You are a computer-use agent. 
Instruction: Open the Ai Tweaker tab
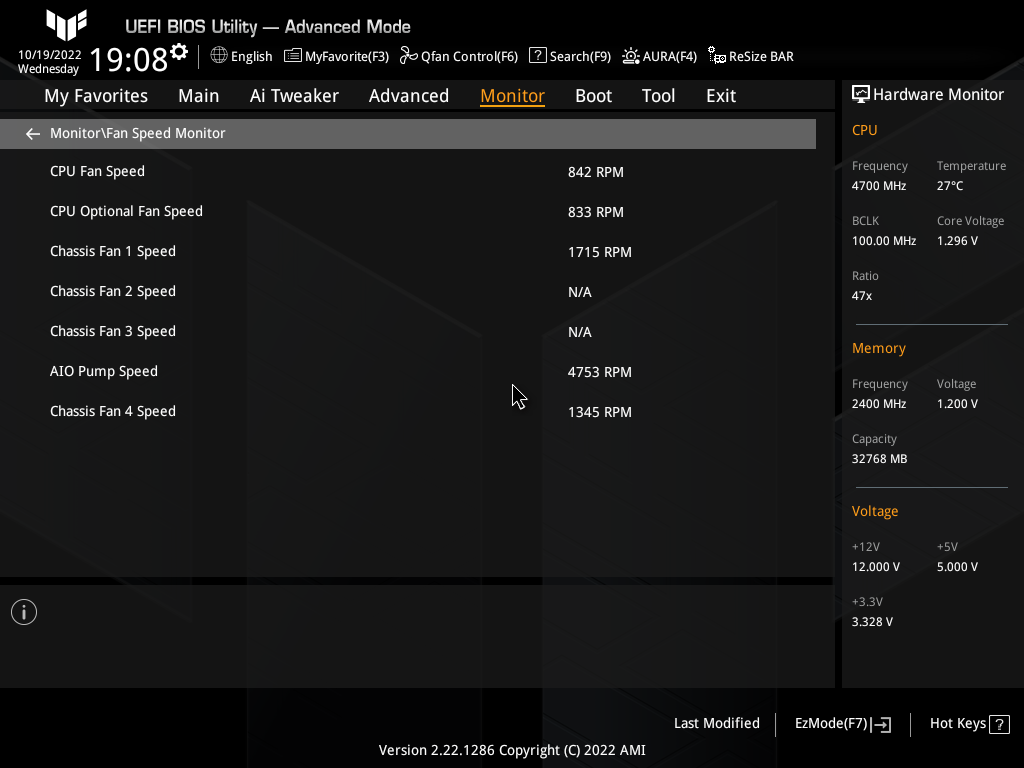[294, 95]
